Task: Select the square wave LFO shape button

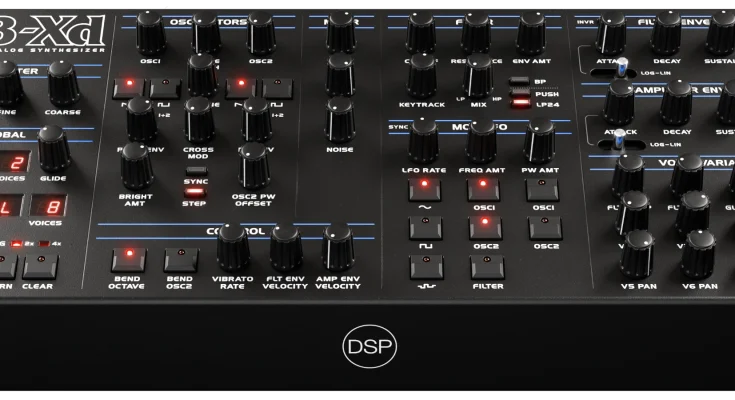Action: tap(424, 227)
